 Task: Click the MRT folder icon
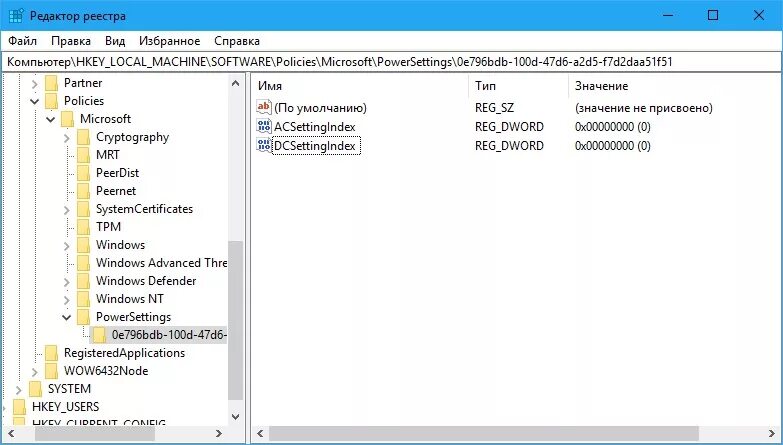pos(83,155)
